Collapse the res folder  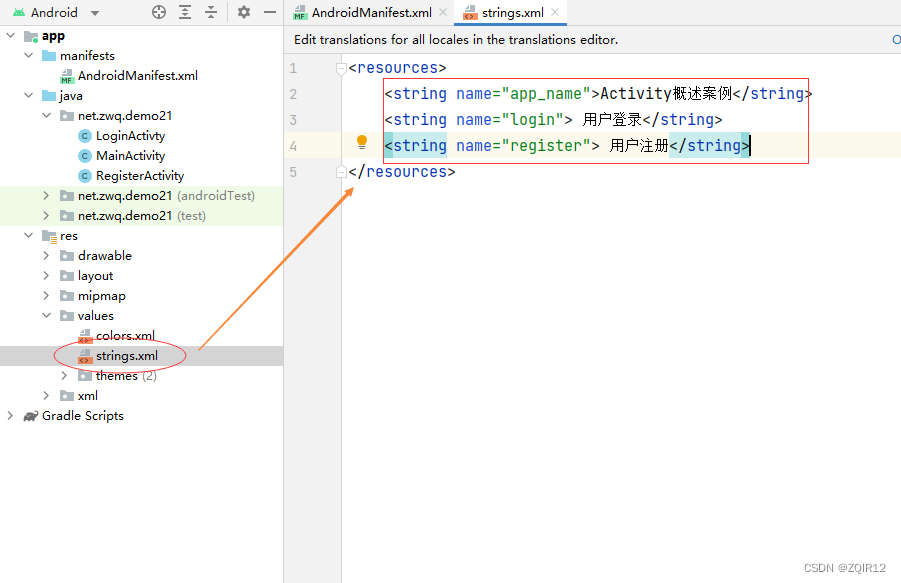point(28,235)
